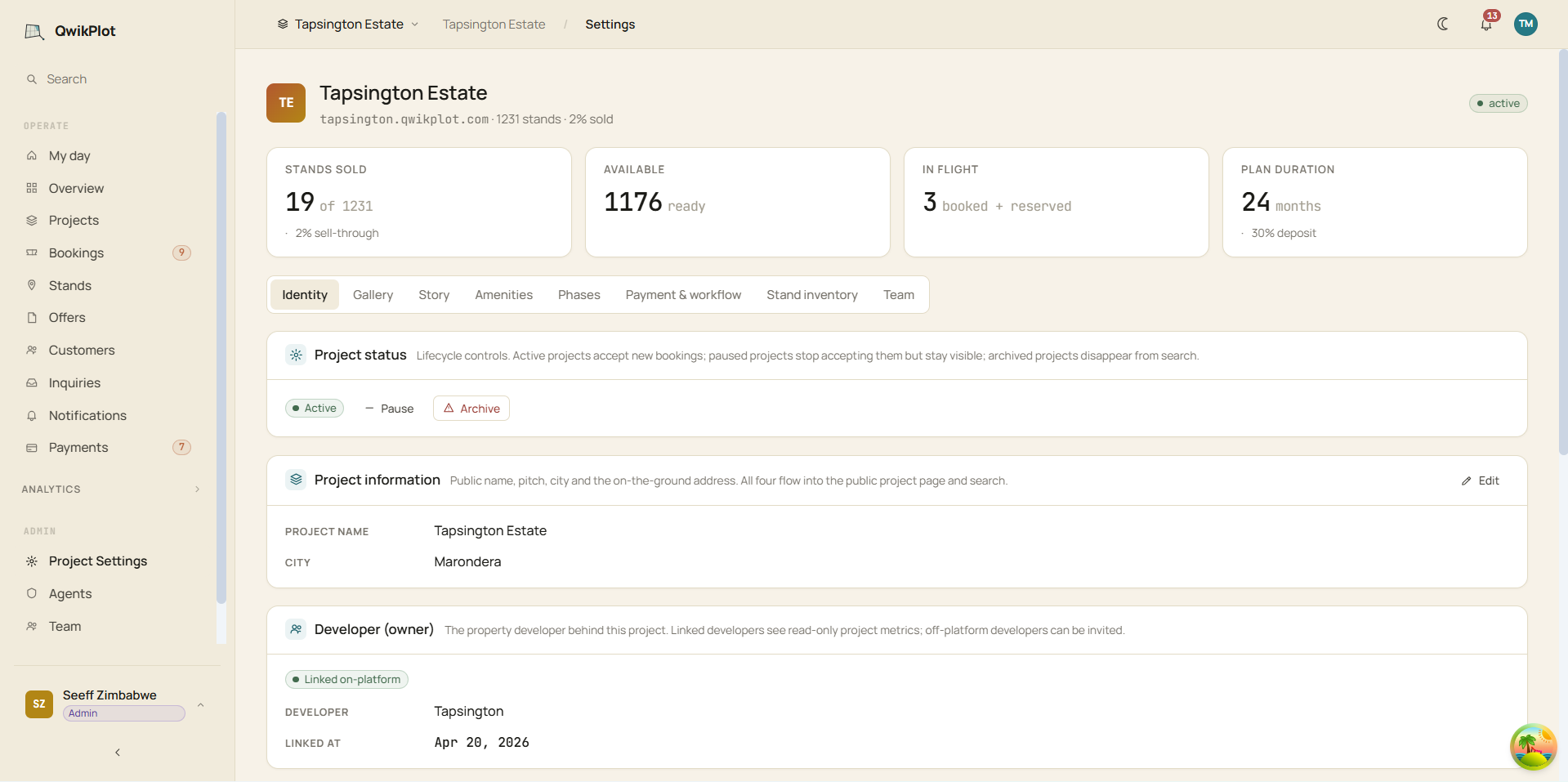Click the Project status sun icon
The width and height of the screenshot is (1568, 782).
click(296, 355)
